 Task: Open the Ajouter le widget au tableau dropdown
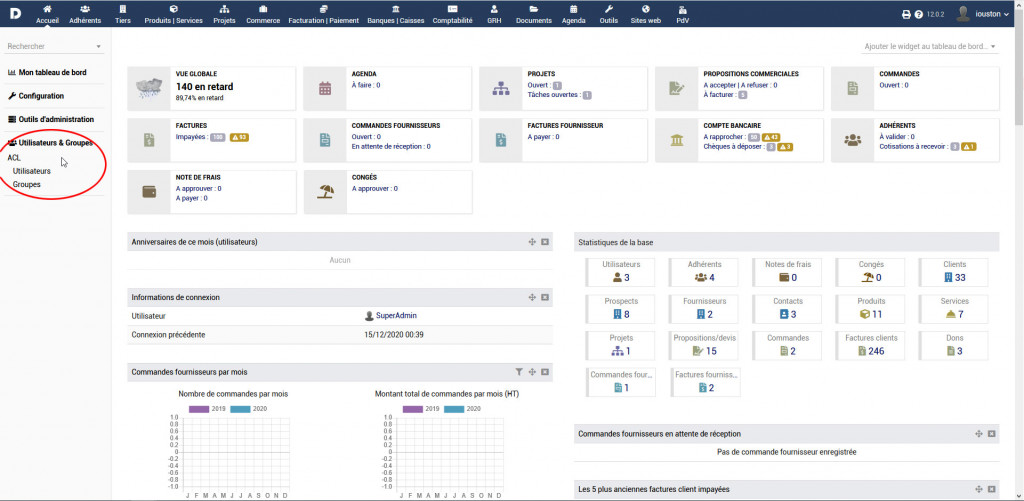pos(930,47)
